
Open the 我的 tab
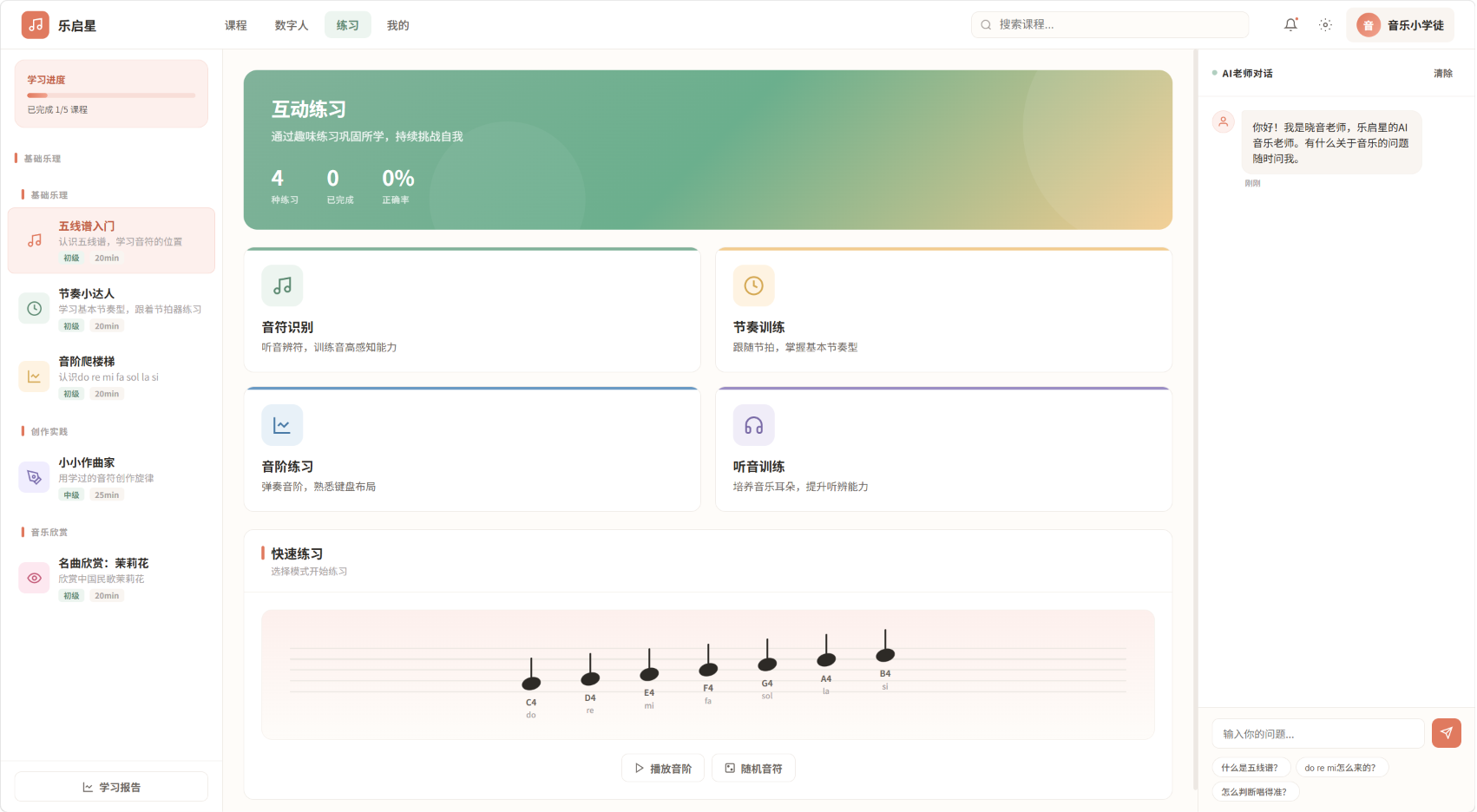398,25
